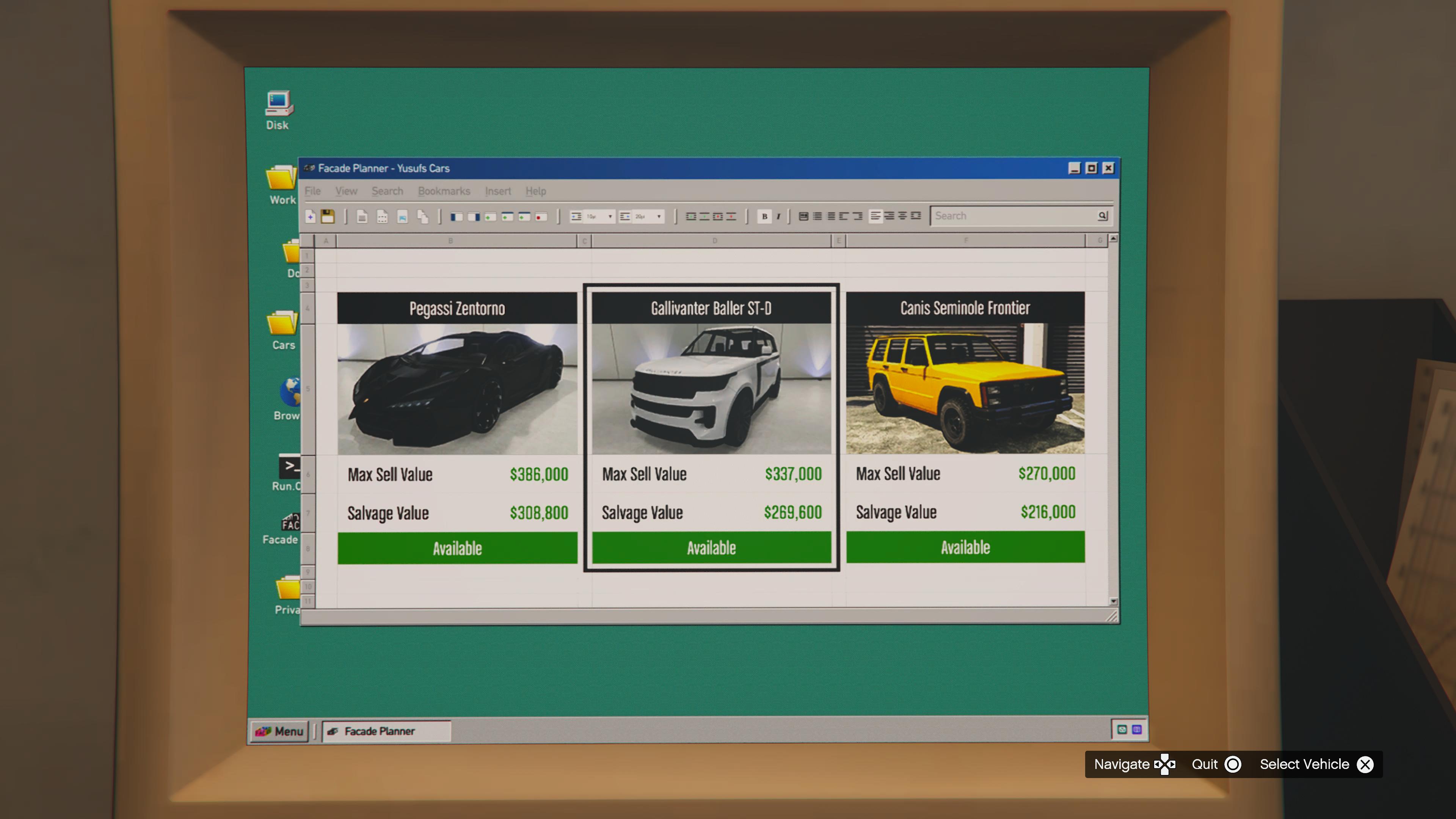The height and width of the screenshot is (819, 1456).
Task: Click the copy pages icon in toolbar
Action: click(x=422, y=217)
